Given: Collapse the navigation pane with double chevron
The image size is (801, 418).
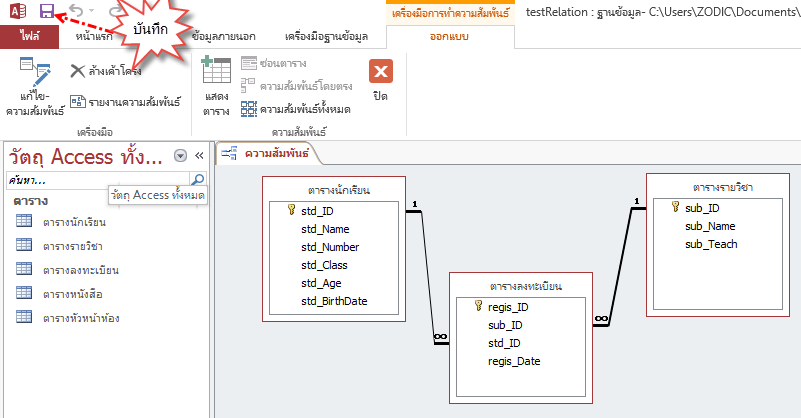Looking at the screenshot, I should 198,156.
